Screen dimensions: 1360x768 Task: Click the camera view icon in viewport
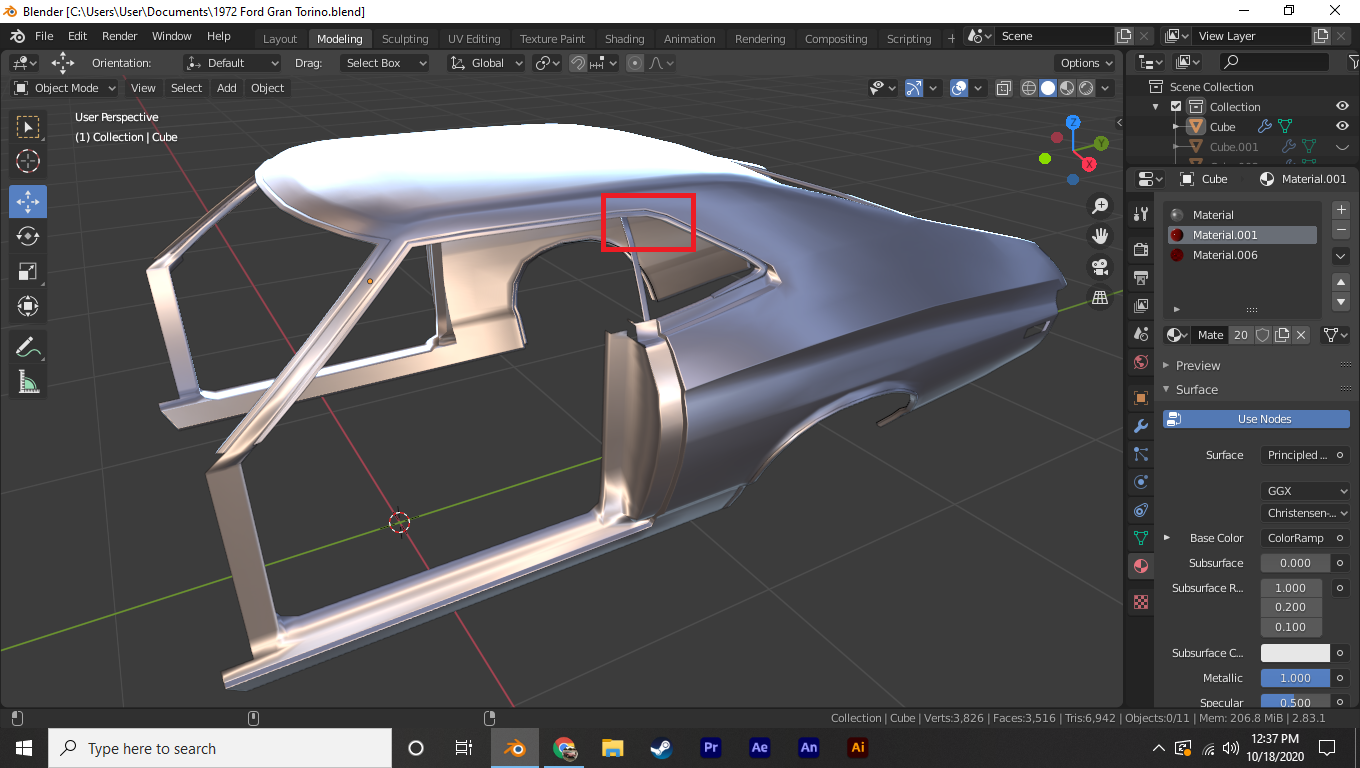pyautogui.click(x=1100, y=267)
